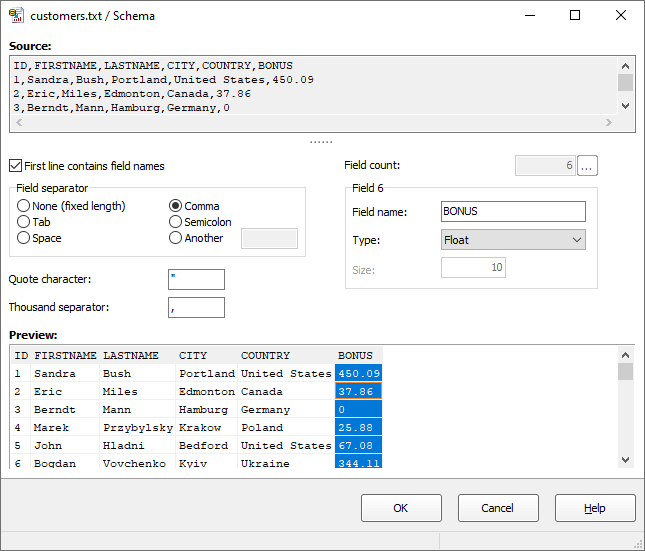The height and width of the screenshot is (551, 645).
Task: Click the Thousand separator input field
Action: tap(196, 308)
